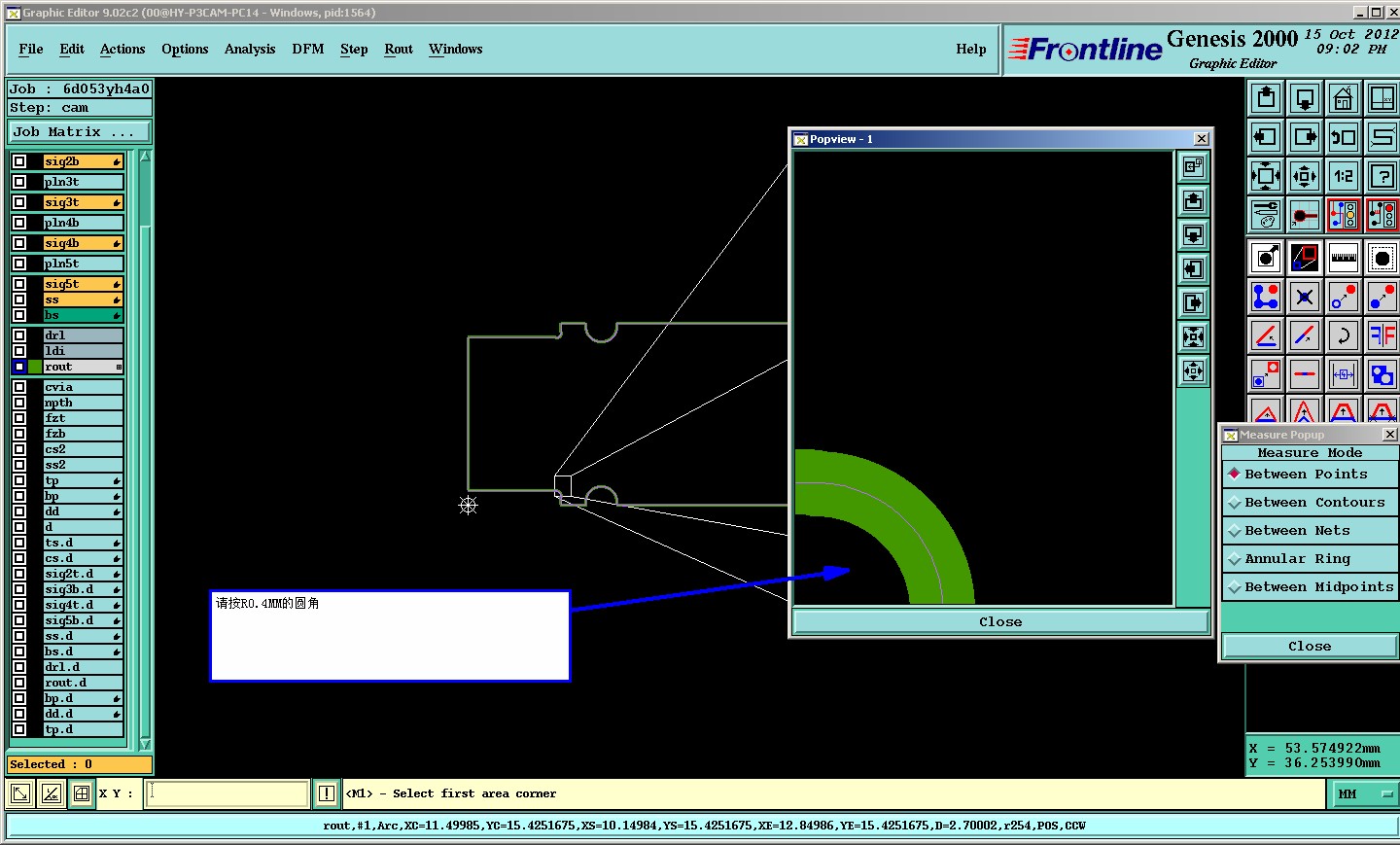The image size is (1400, 845).
Task: Click the pan right icon in the main toolbar
Action: click(1305, 137)
